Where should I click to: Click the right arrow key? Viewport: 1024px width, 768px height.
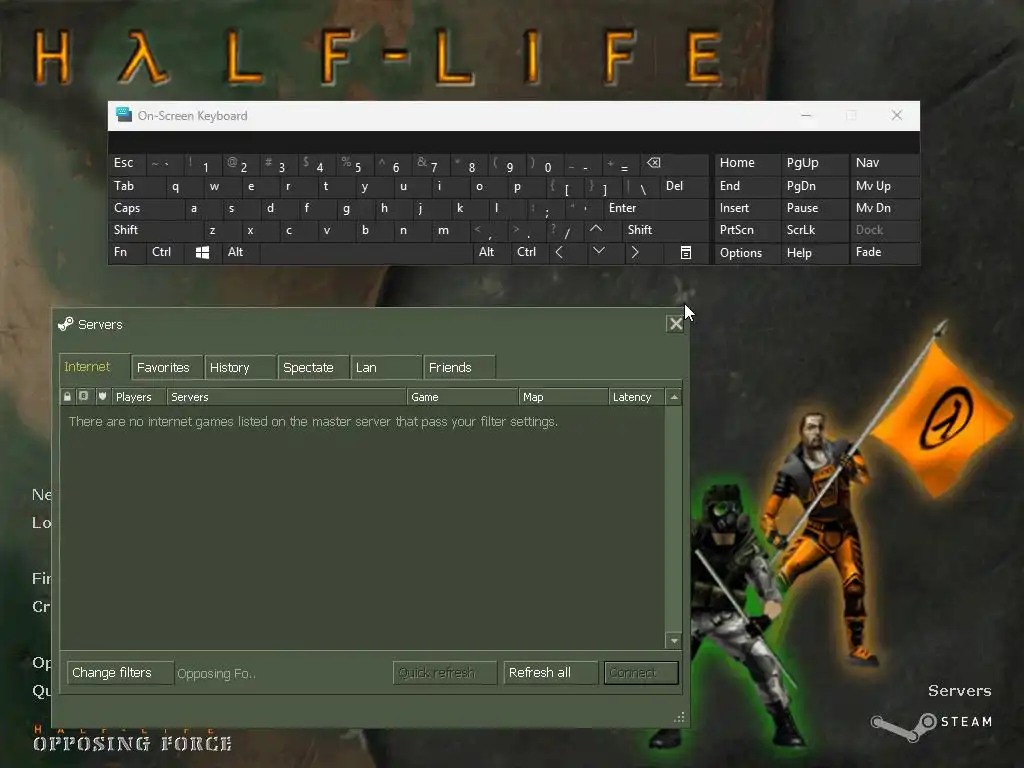[x=635, y=252]
